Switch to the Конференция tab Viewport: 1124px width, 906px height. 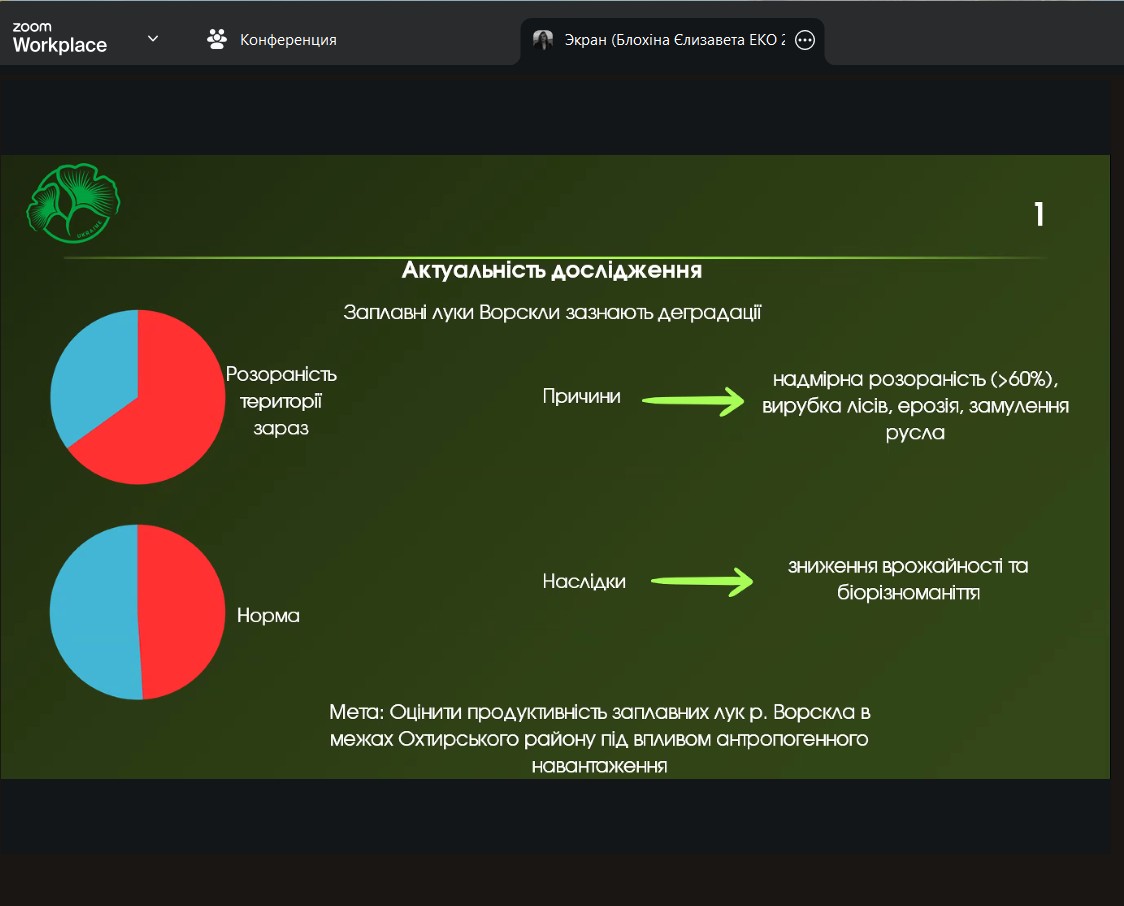tap(287, 40)
